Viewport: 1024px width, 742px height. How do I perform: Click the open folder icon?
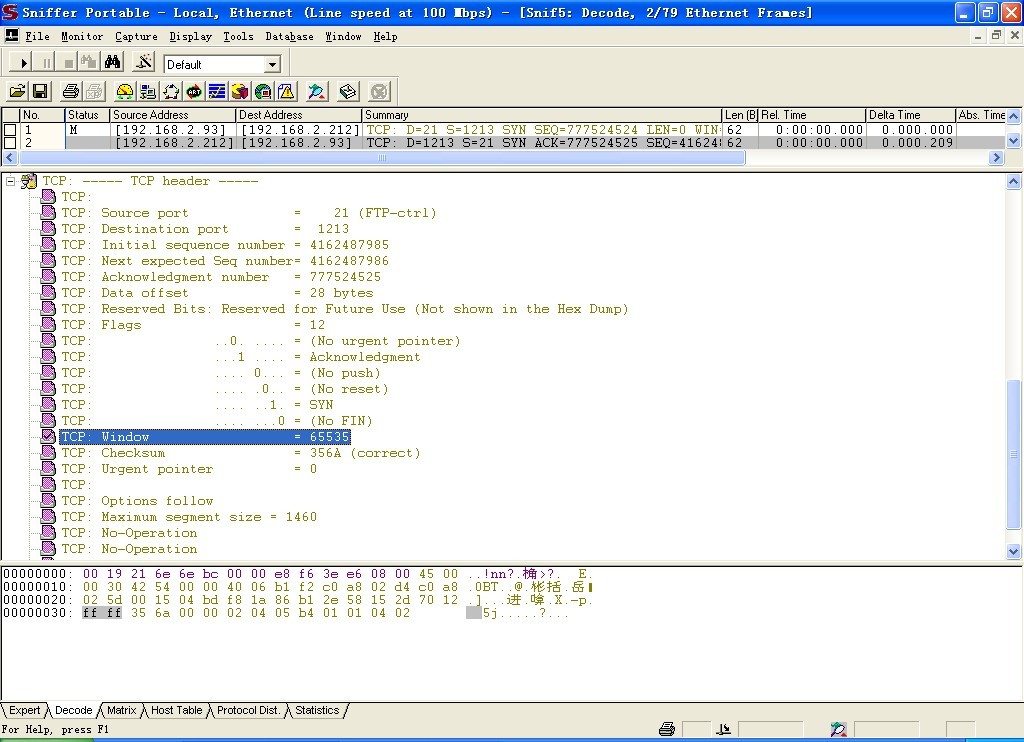coord(18,91)
